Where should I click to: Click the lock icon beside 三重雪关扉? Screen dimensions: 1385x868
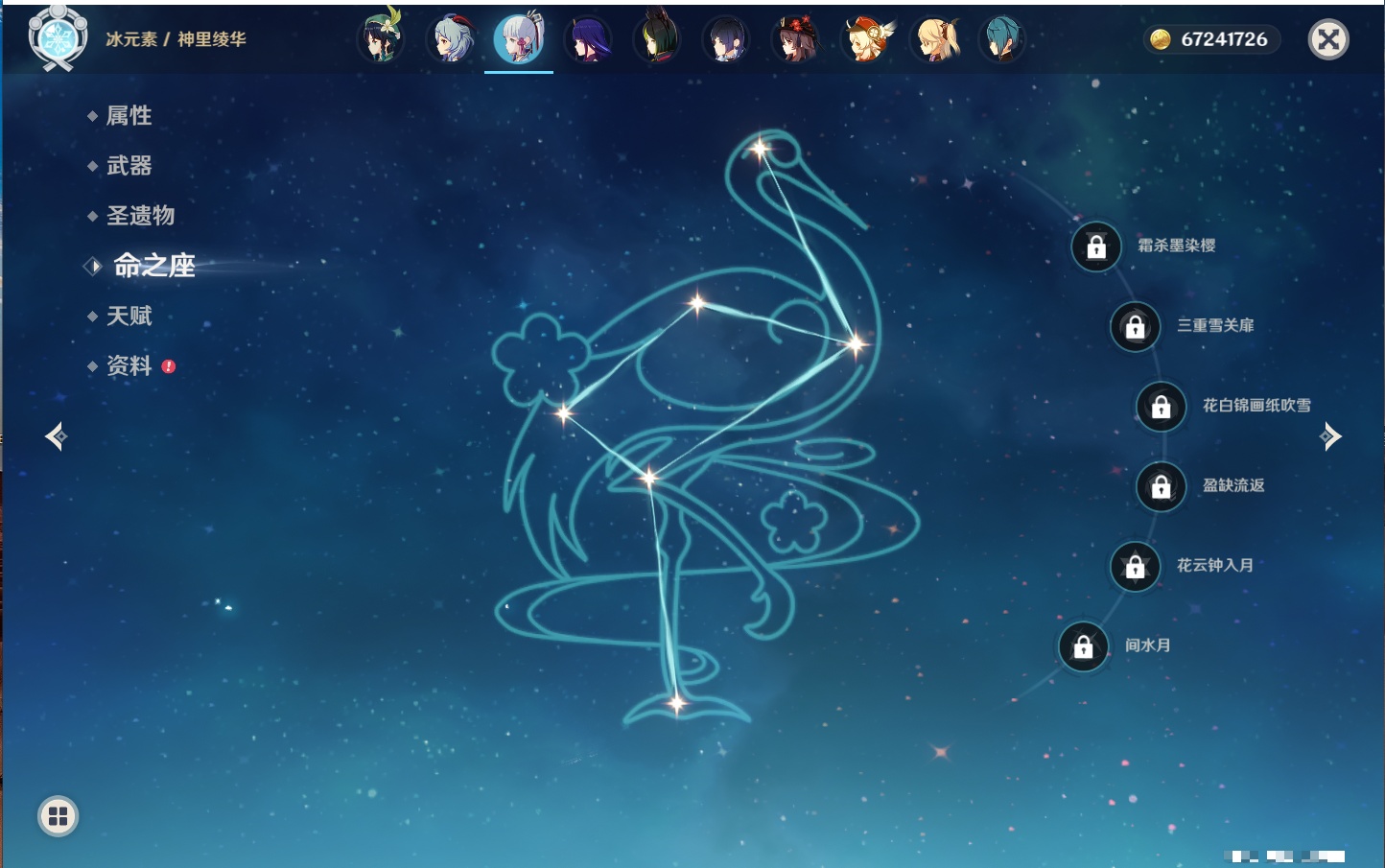tap(1136, 326)
